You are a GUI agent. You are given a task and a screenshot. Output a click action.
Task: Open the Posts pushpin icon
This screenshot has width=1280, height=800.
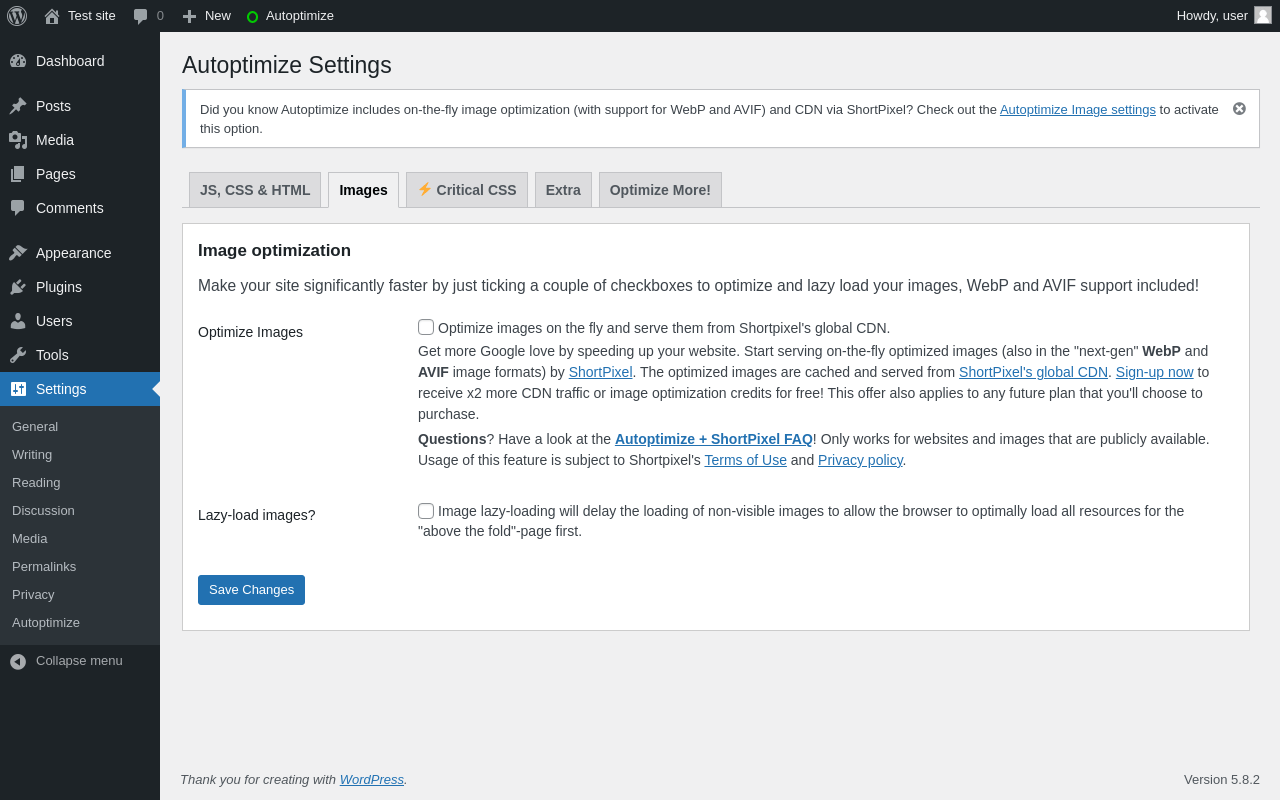18,106
